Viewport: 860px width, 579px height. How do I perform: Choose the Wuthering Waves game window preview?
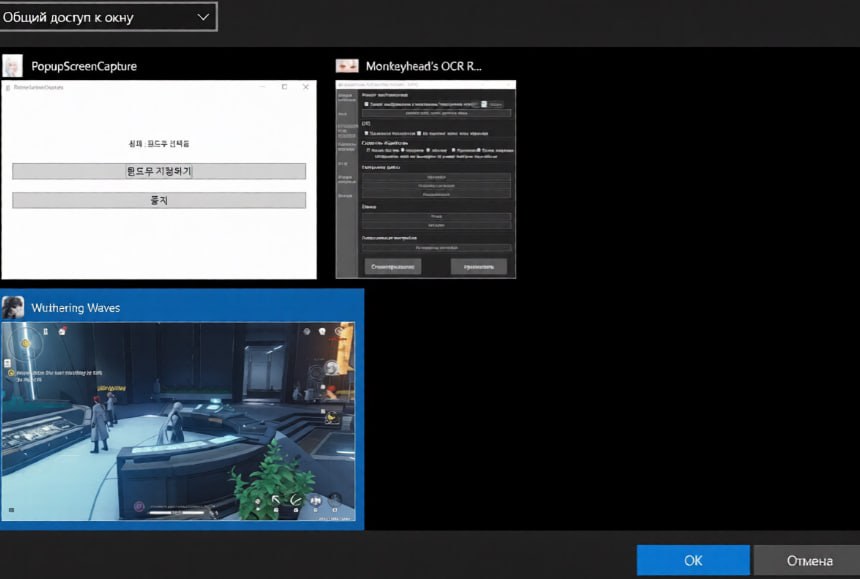[178, 421]
